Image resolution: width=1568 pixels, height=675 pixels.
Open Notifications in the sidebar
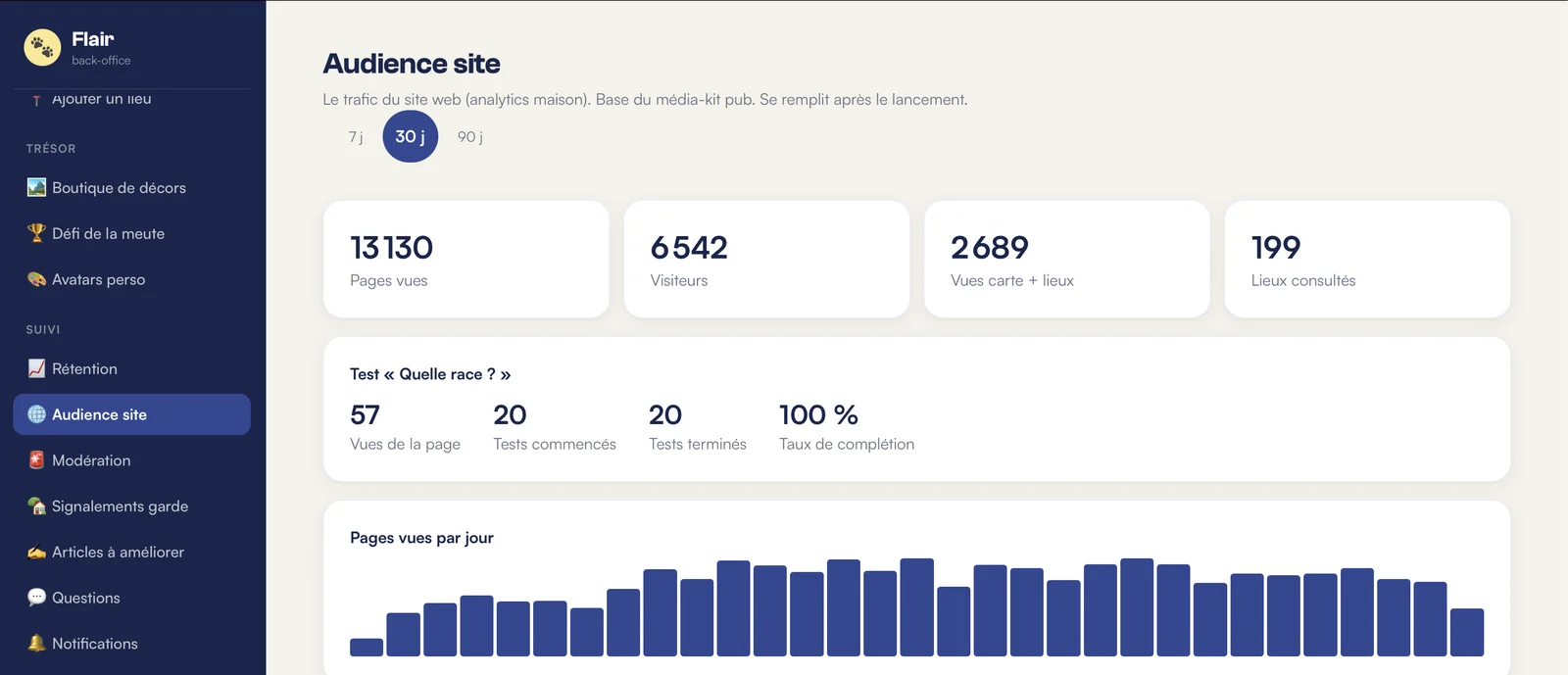coord(131,643)
